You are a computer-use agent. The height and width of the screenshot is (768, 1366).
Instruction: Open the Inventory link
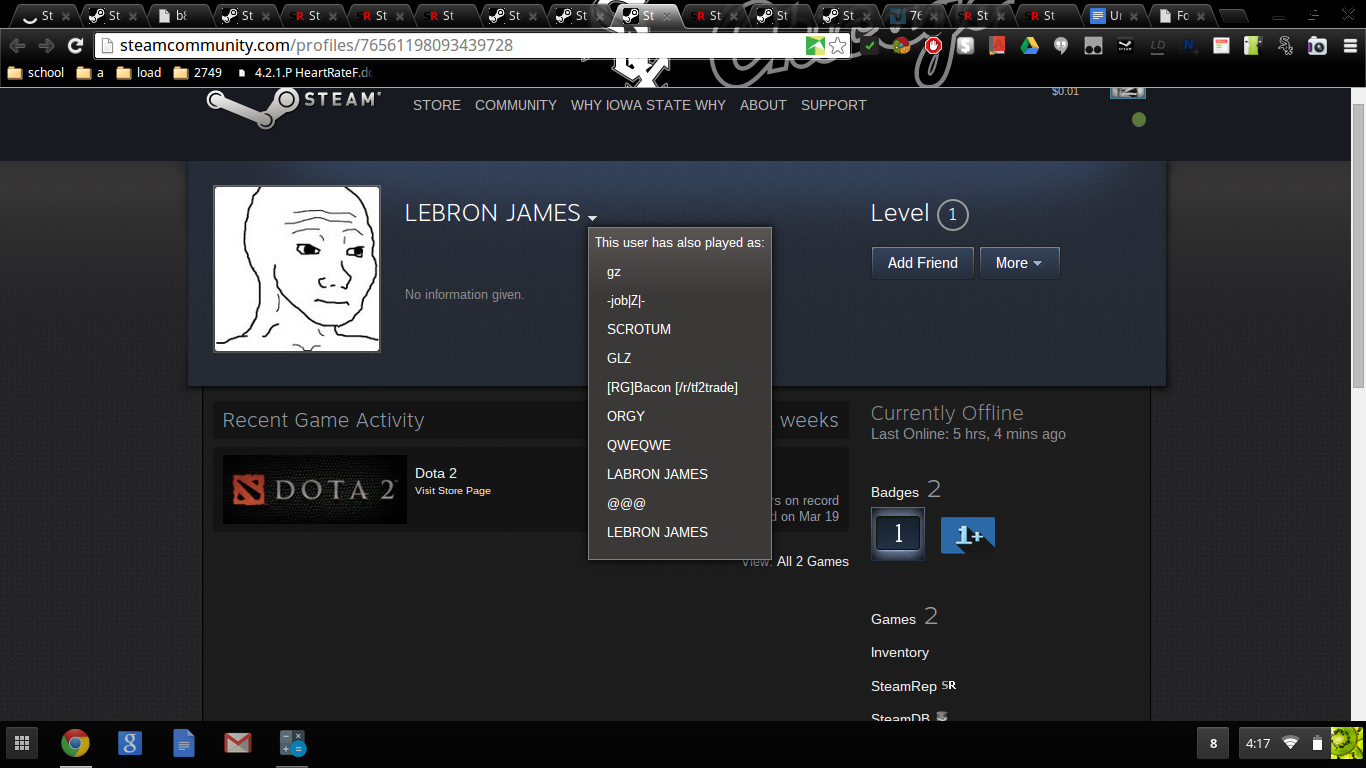coord(900,652)
